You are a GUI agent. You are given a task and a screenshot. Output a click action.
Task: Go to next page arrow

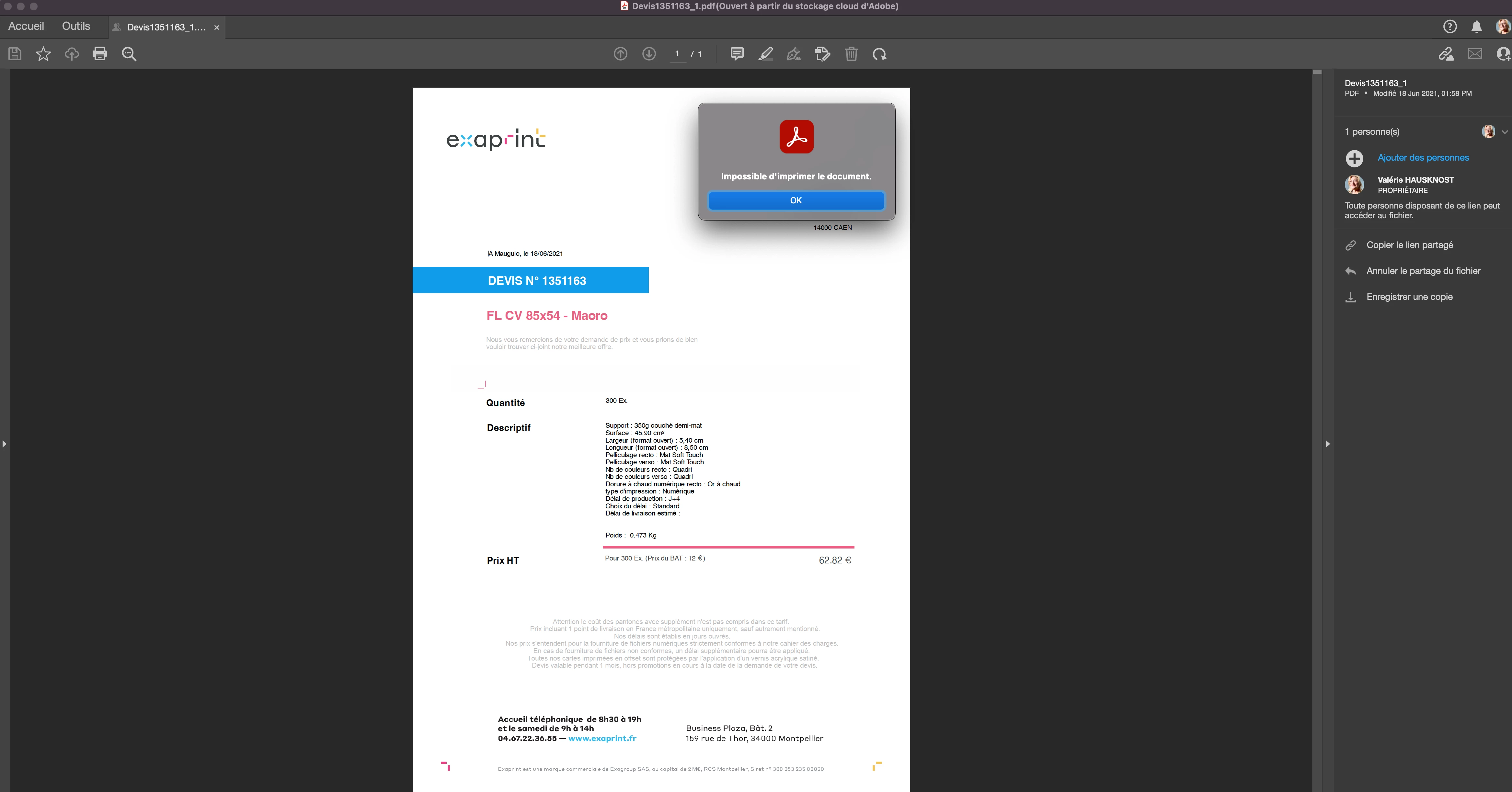pos(648,54)
